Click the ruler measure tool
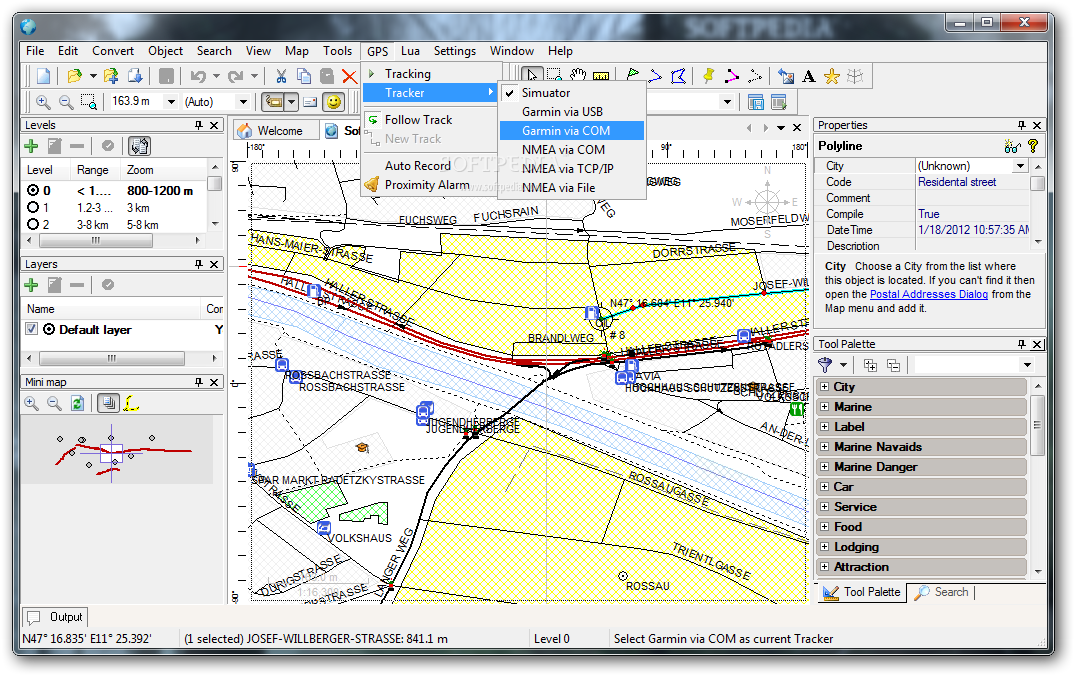This screenshot has width=1075, height=676. 601,76
